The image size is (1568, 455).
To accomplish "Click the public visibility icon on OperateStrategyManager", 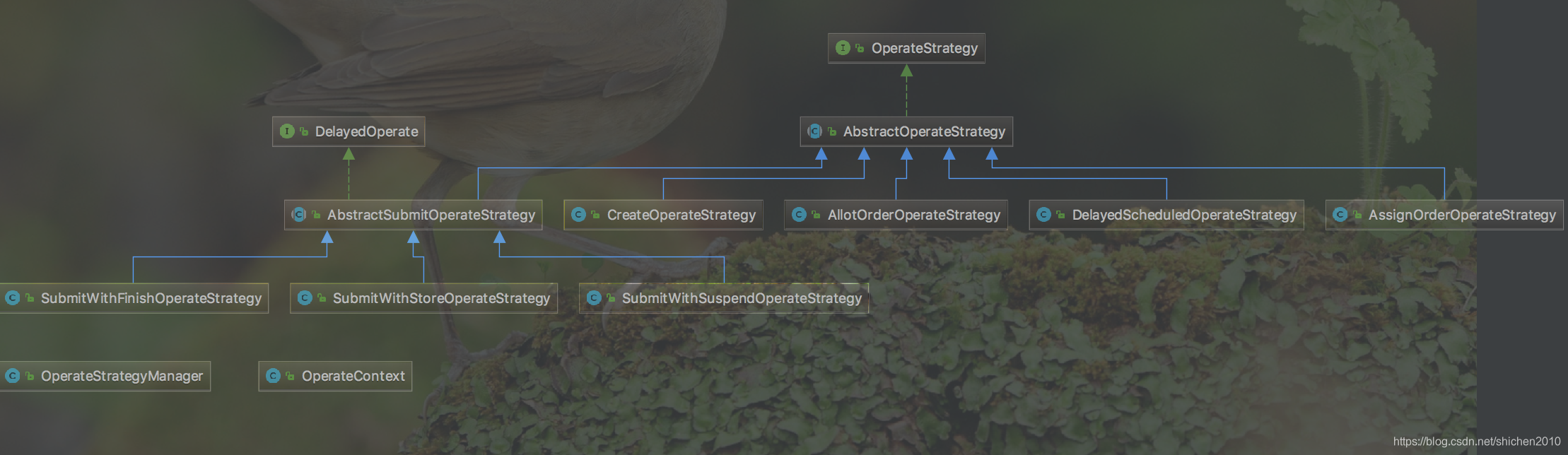I will (30, 376).
